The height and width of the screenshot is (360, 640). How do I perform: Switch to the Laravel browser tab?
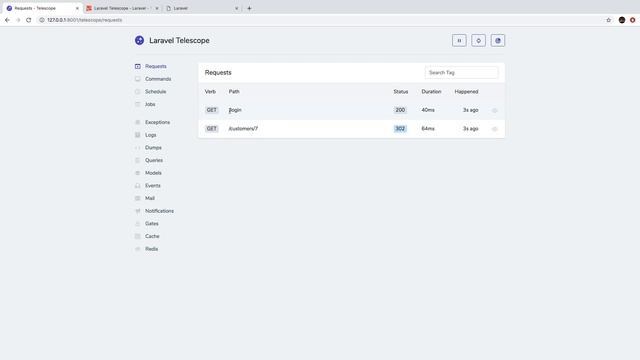(x=202, y=8)
